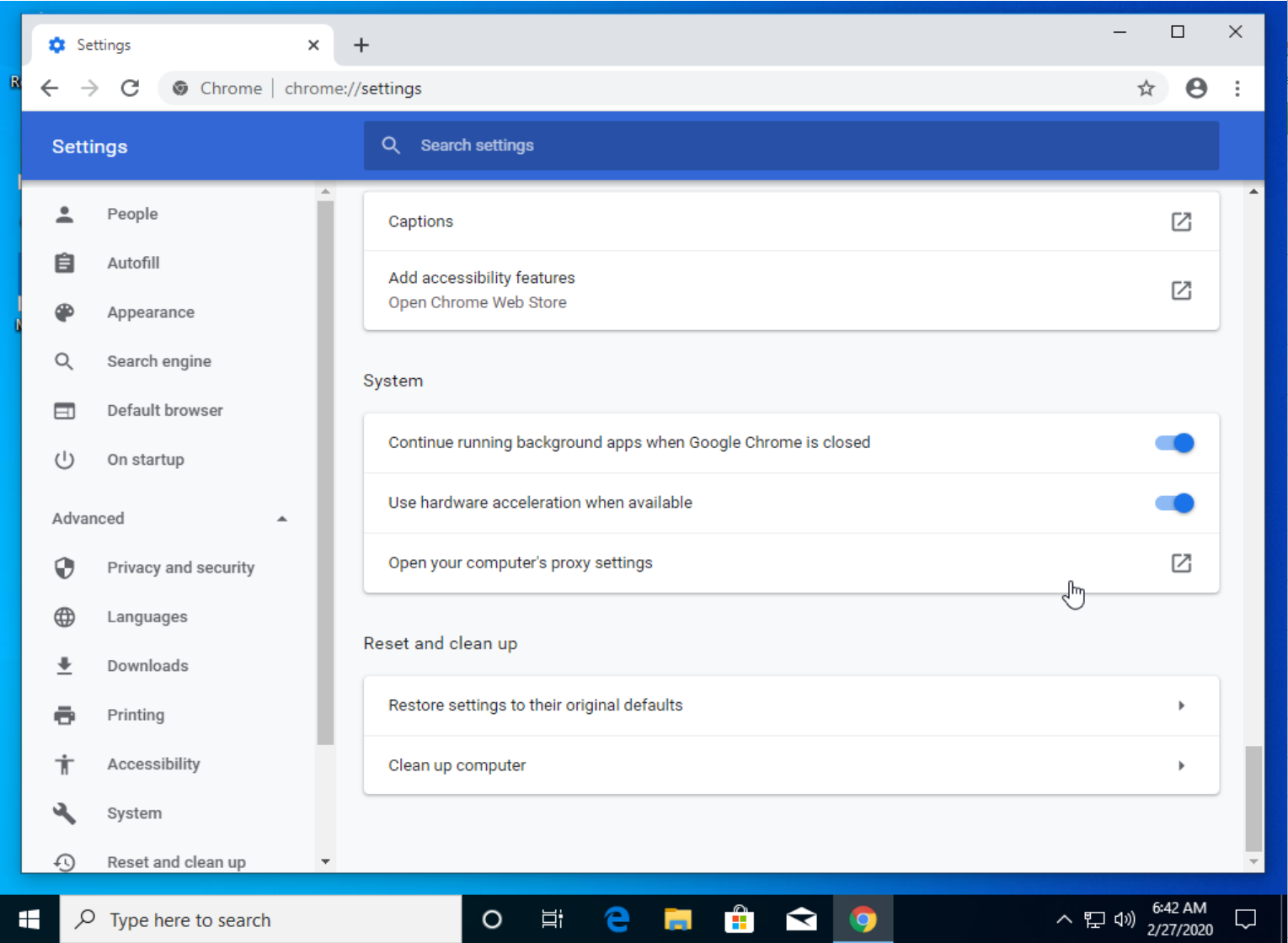Close the Settings tab

313,45
